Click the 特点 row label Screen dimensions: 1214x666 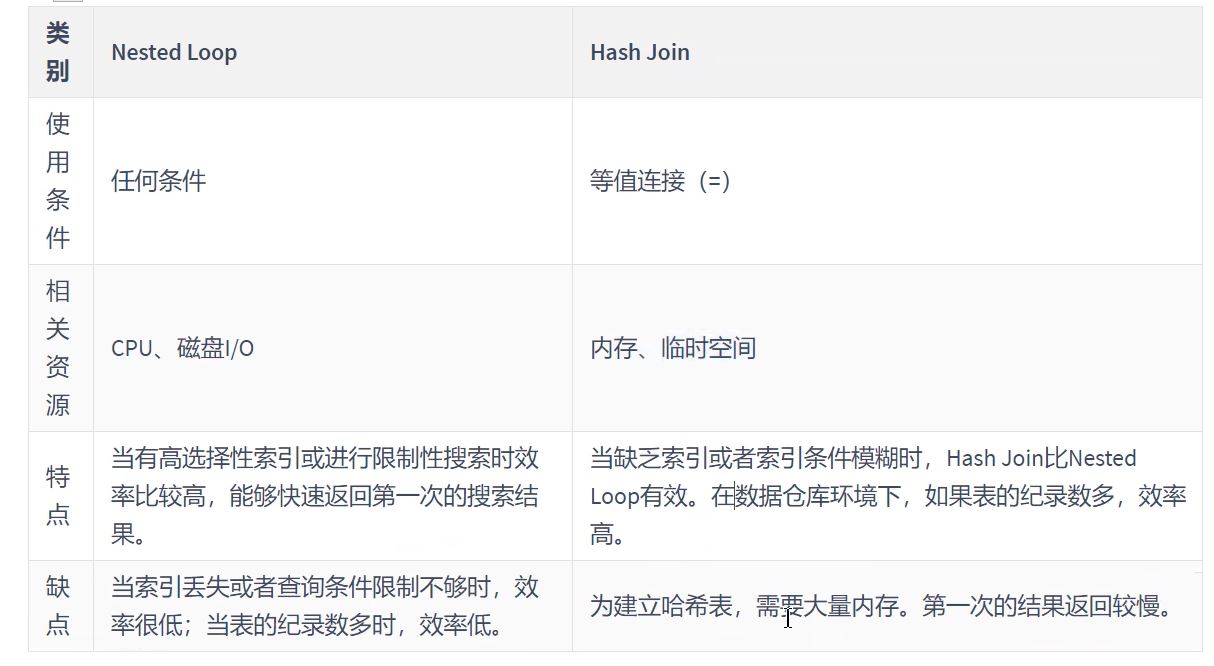coord(60,496)
